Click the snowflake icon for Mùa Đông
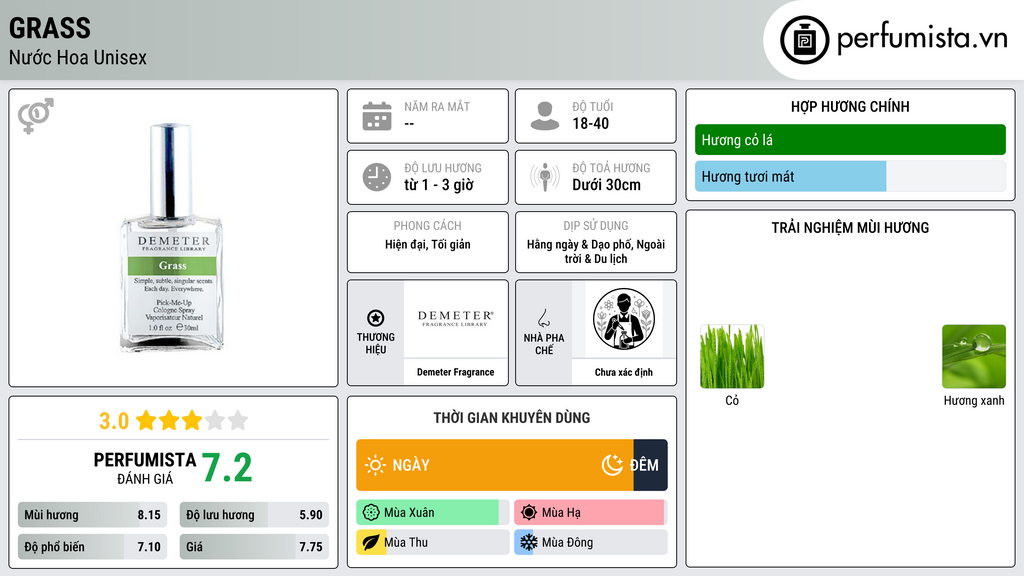This screenshot has height=576, width=1024. [x=528, y=542]
